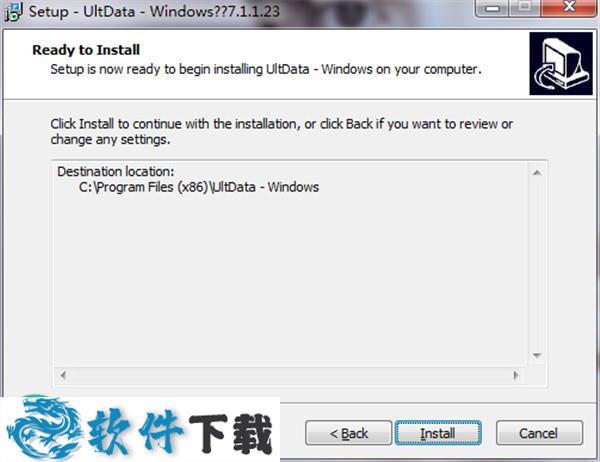Click the Setup - UltData title bar text
Screen dimensions: 600x462
tap(154, 11)
